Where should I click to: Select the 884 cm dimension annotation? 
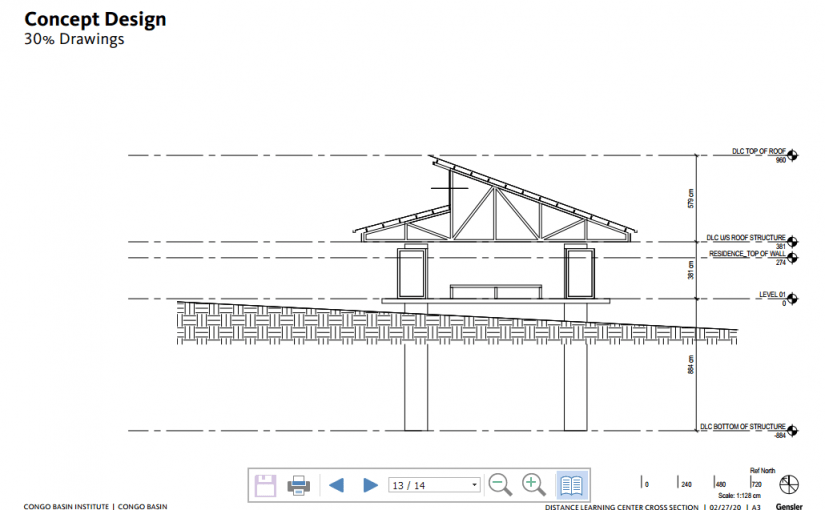tap(690, 365)
